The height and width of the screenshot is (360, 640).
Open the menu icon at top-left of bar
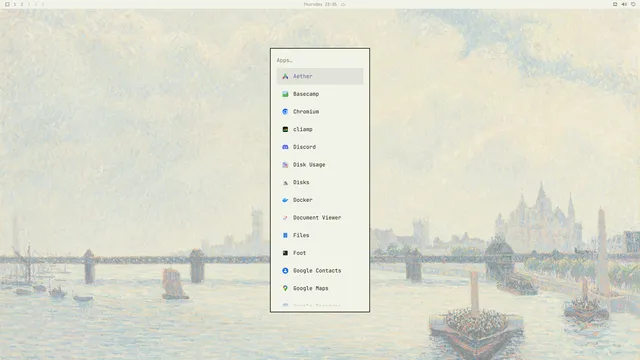coord(7,4)
